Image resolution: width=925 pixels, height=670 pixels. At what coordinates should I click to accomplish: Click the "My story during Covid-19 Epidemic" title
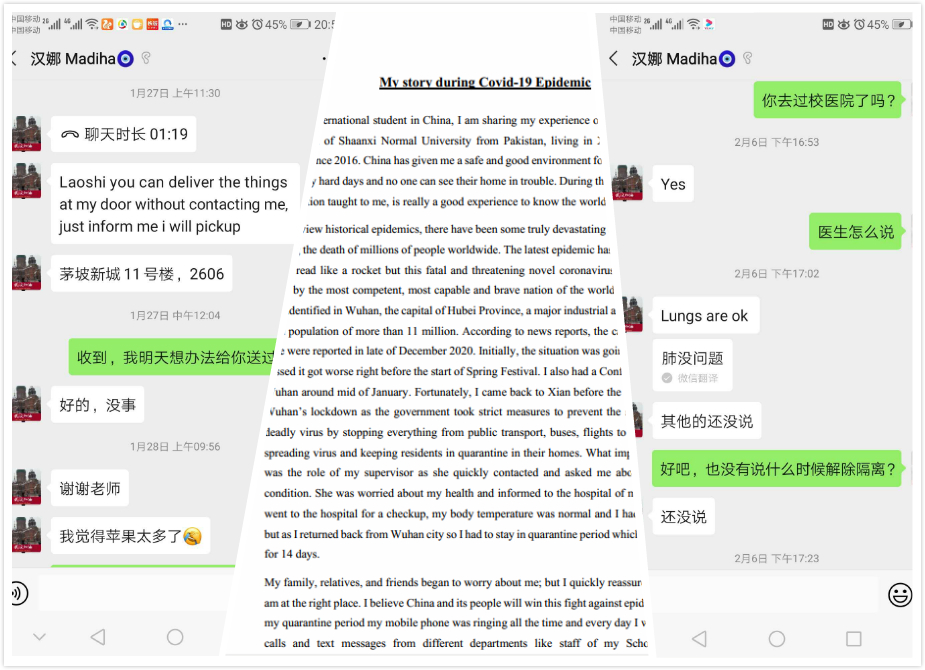[485, 82]
